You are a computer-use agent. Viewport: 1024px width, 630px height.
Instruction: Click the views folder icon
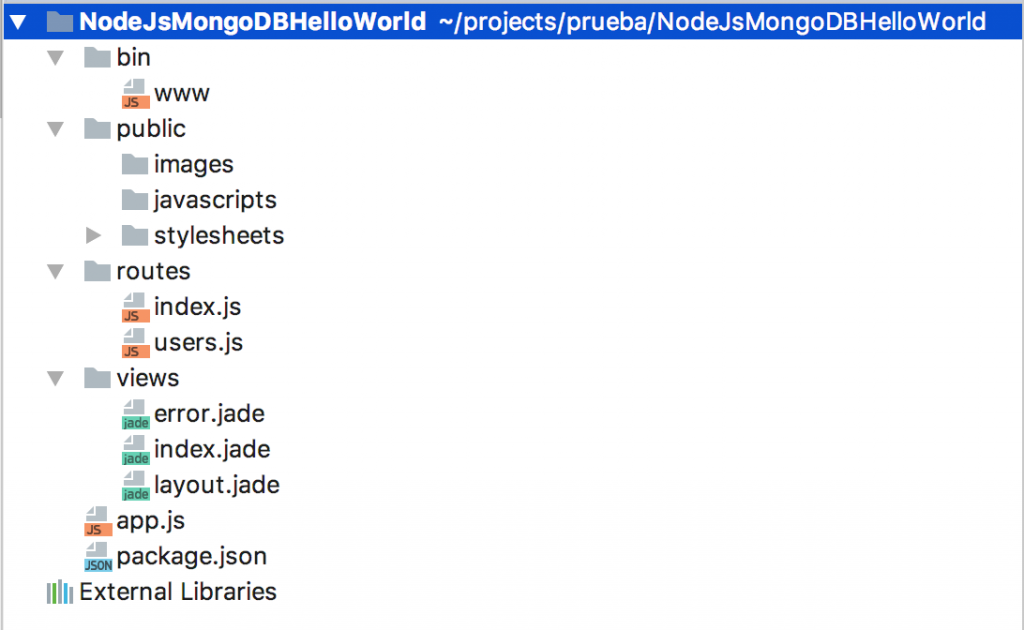pyautogui.click(x=97, y=378)
